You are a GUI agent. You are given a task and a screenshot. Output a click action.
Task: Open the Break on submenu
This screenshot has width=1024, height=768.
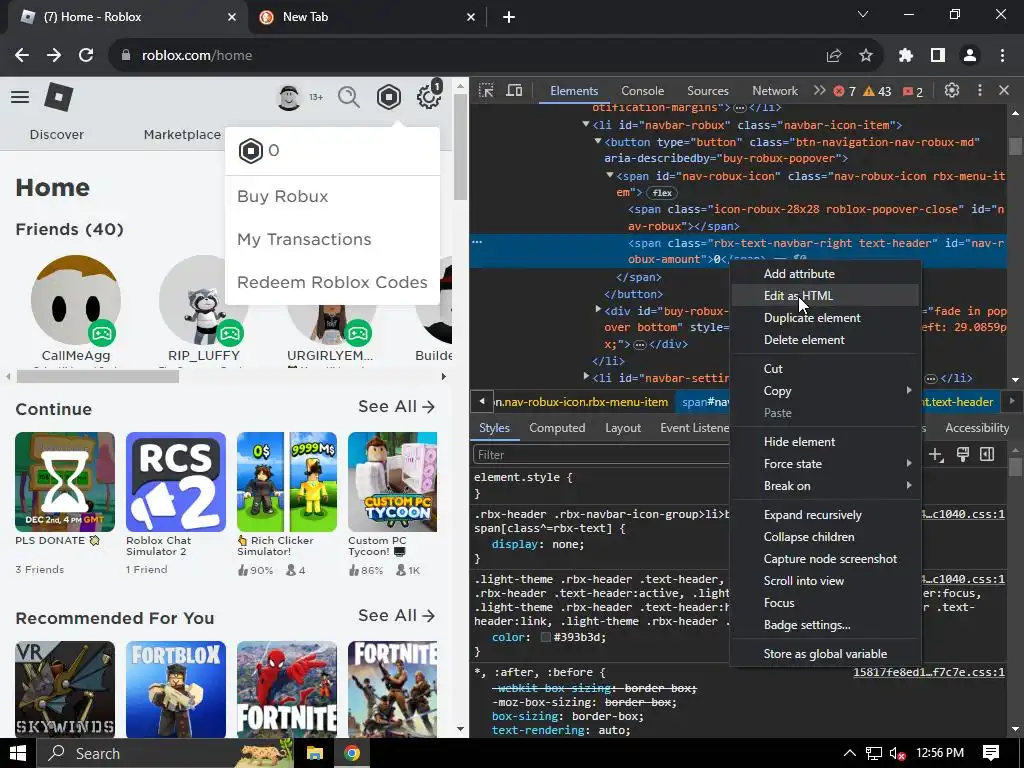(x=825, y=486)
